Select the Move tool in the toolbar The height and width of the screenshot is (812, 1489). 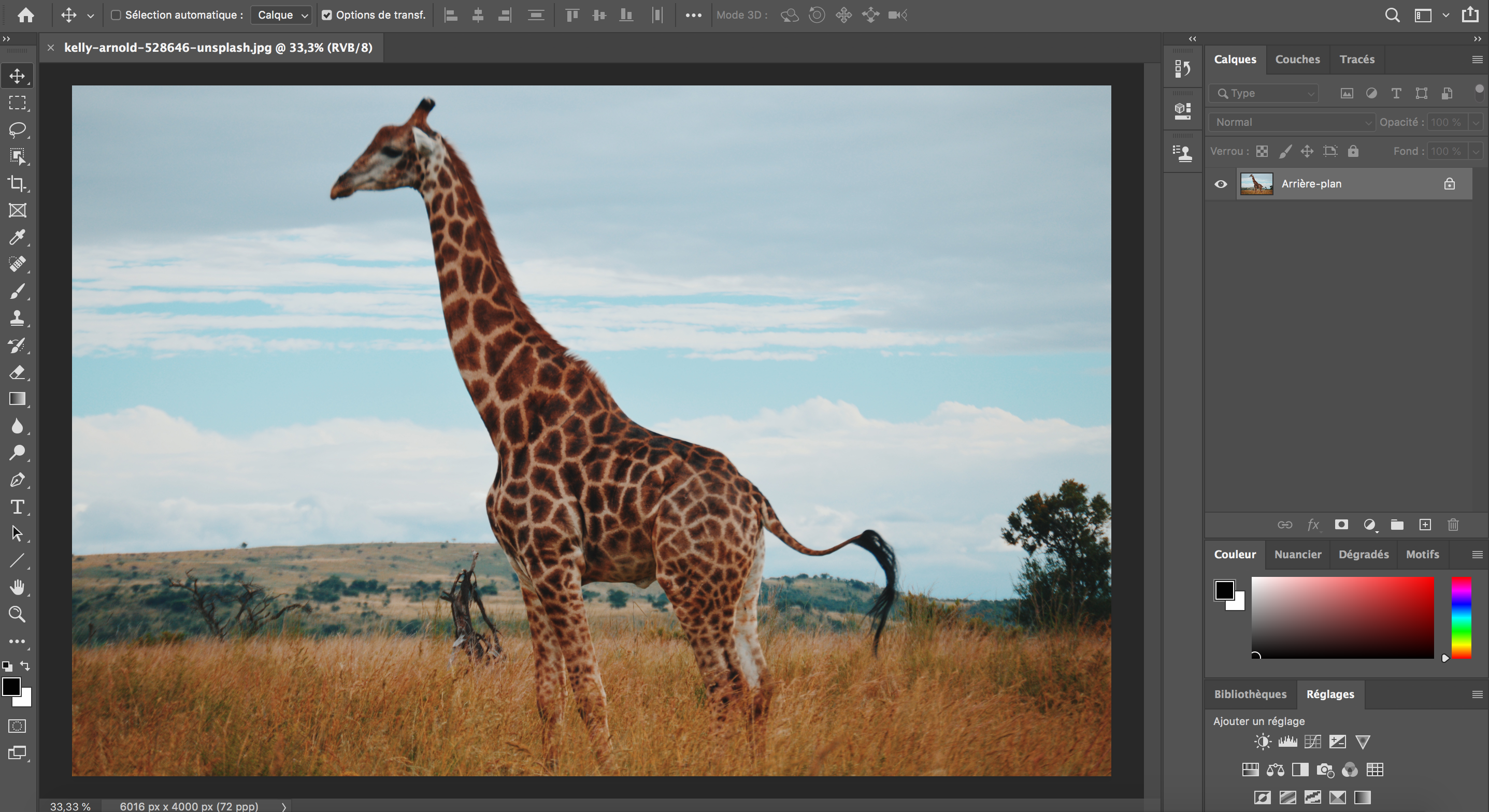[17, 76]
